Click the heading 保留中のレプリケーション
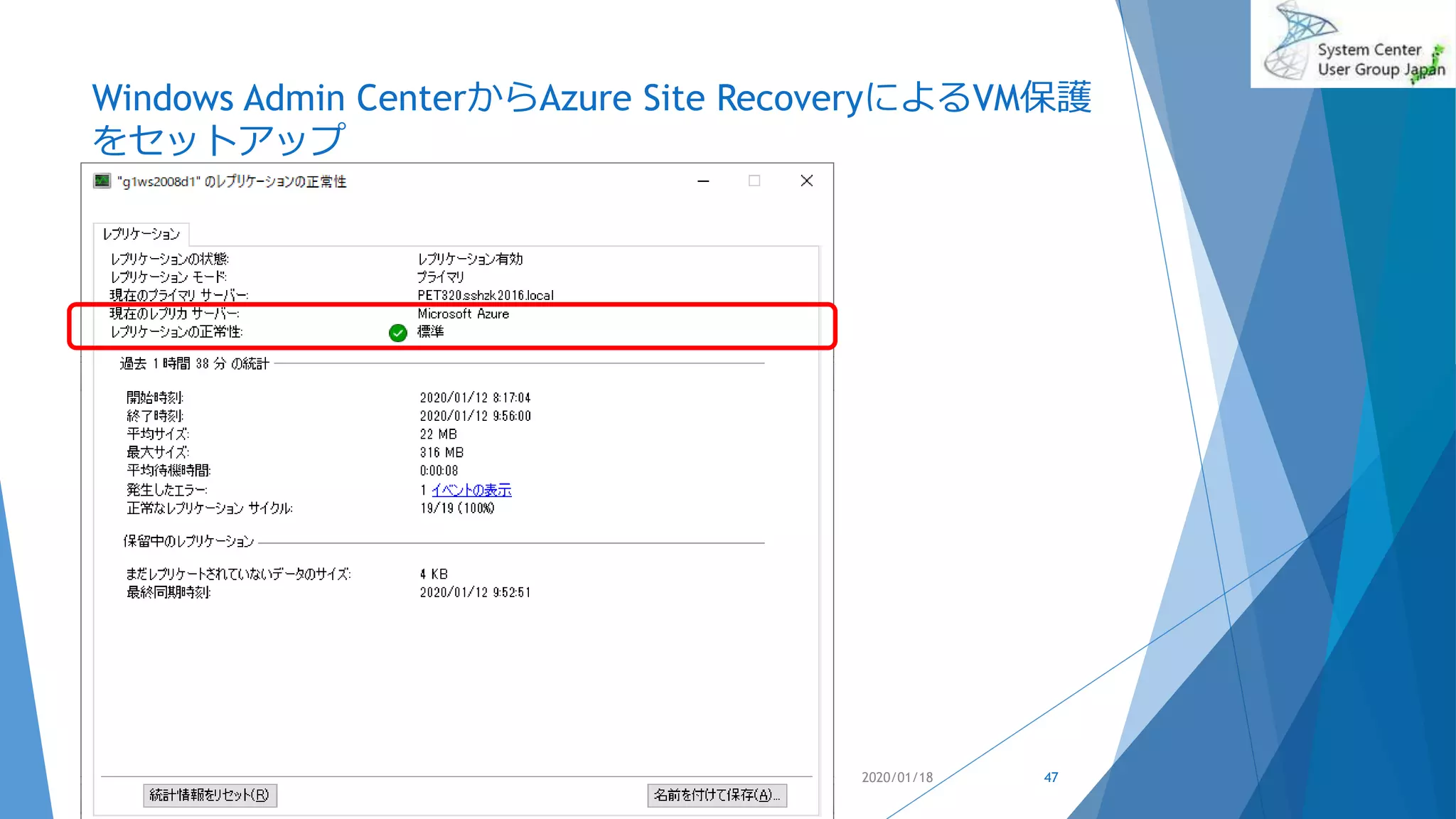Image resolution: width=1456 pixels, height=819 pixels. click(x=188, y=542)
